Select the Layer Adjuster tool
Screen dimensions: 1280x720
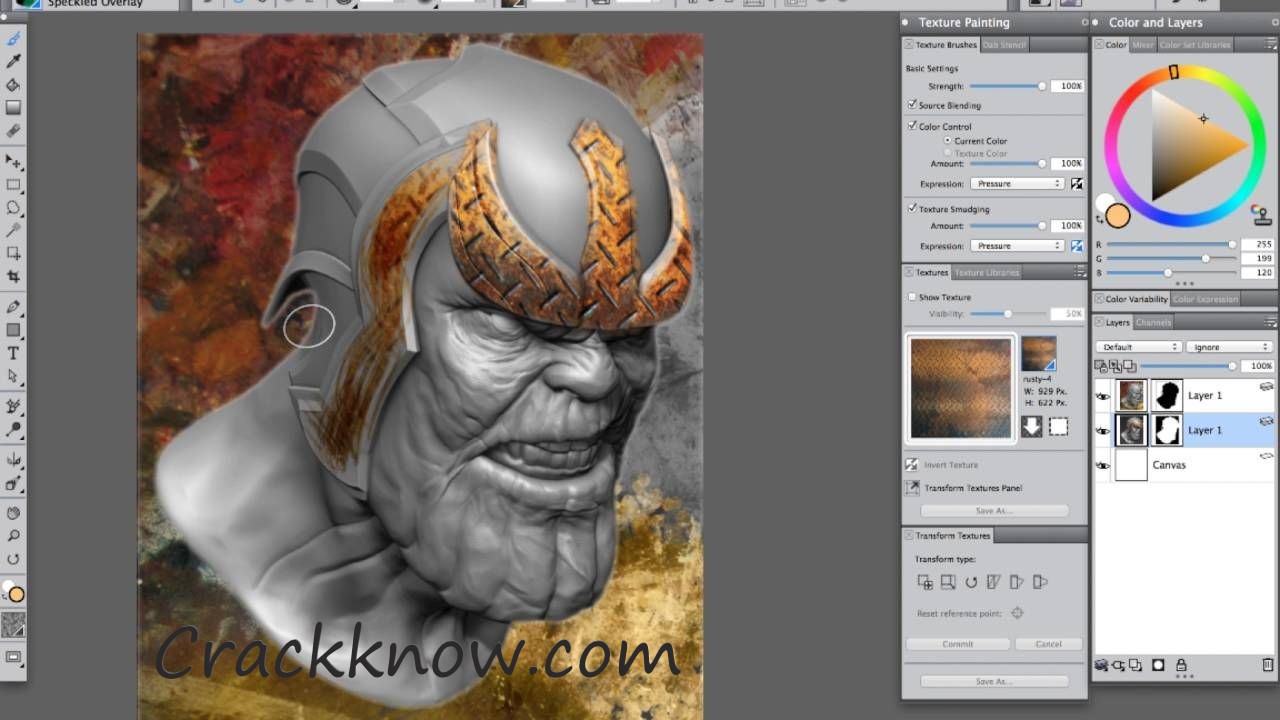(14, 161)
